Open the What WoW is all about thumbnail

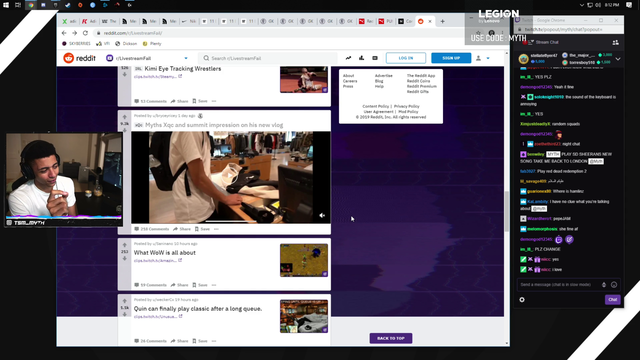304,260
